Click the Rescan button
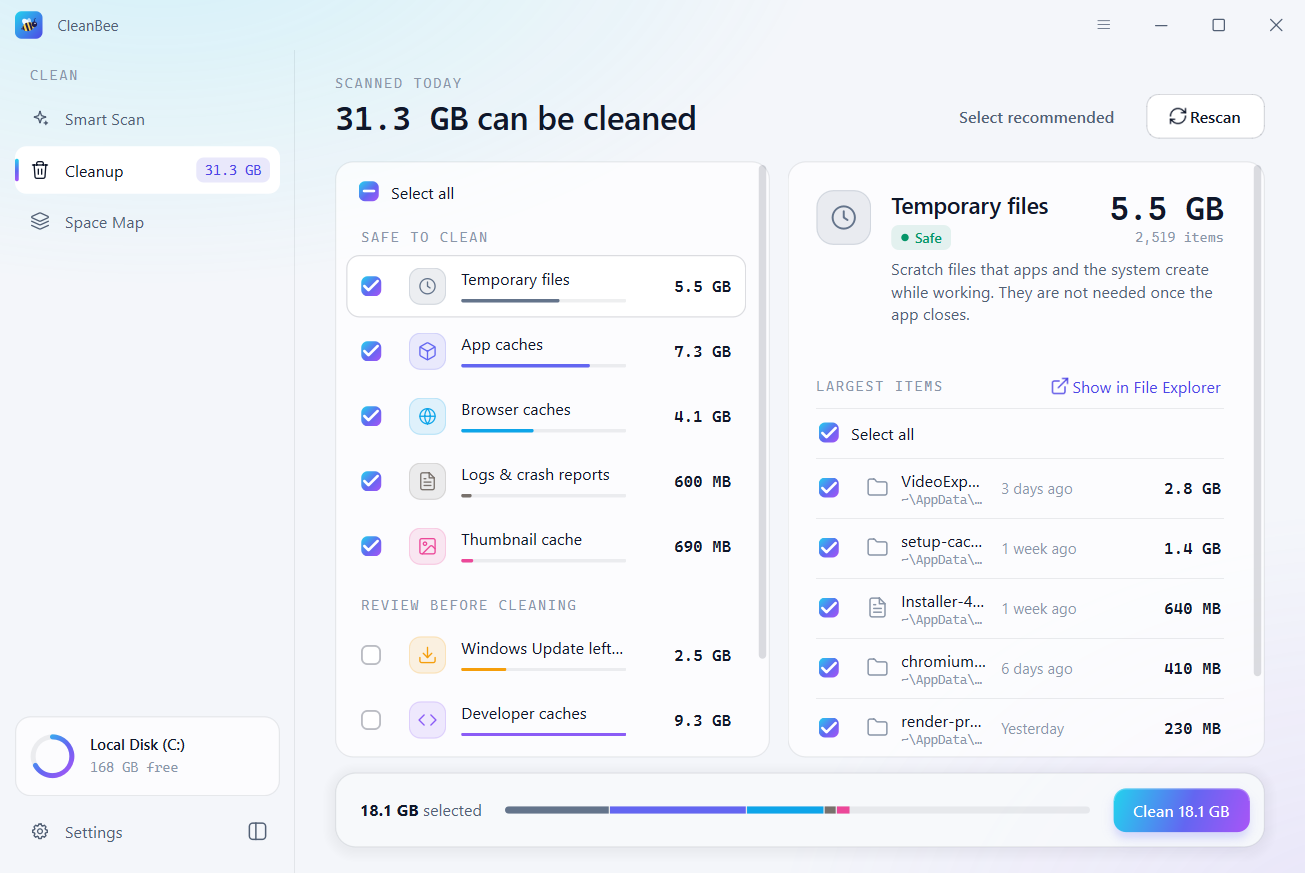 click(x=1205, y=117)
